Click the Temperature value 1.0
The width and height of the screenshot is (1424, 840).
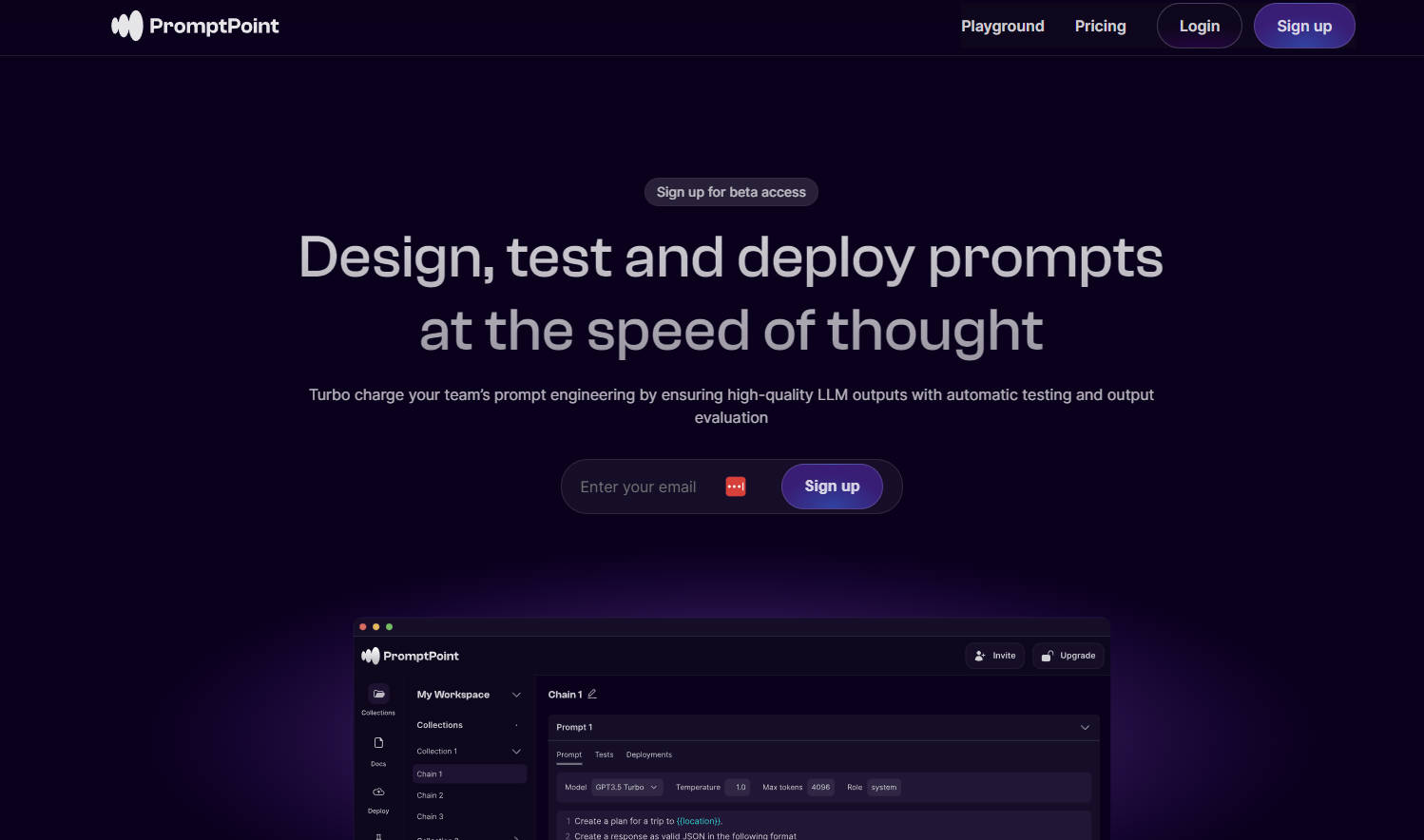tap(738, 787)
